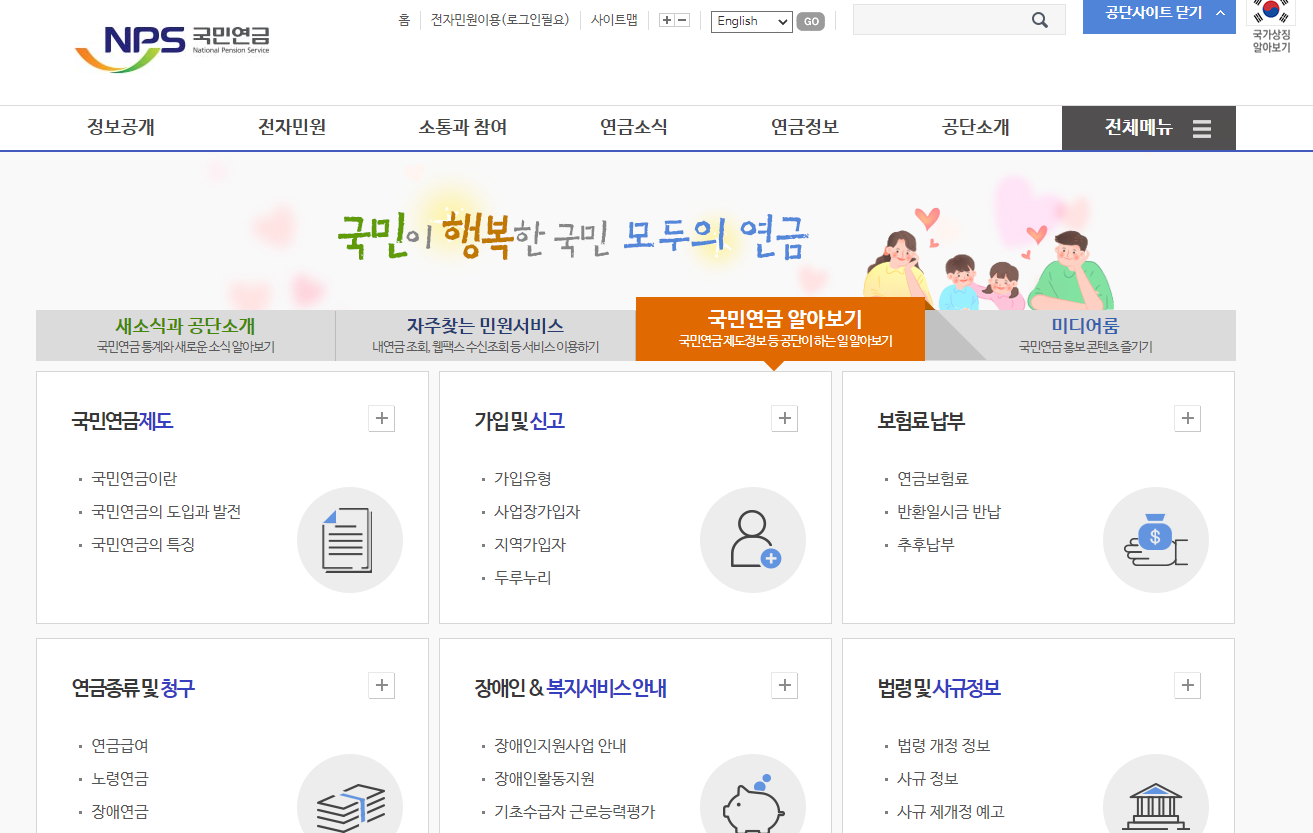Open 장애연금 link
Image resolution: width=1313 pixels, height=833 pixels.
(120, 812)
